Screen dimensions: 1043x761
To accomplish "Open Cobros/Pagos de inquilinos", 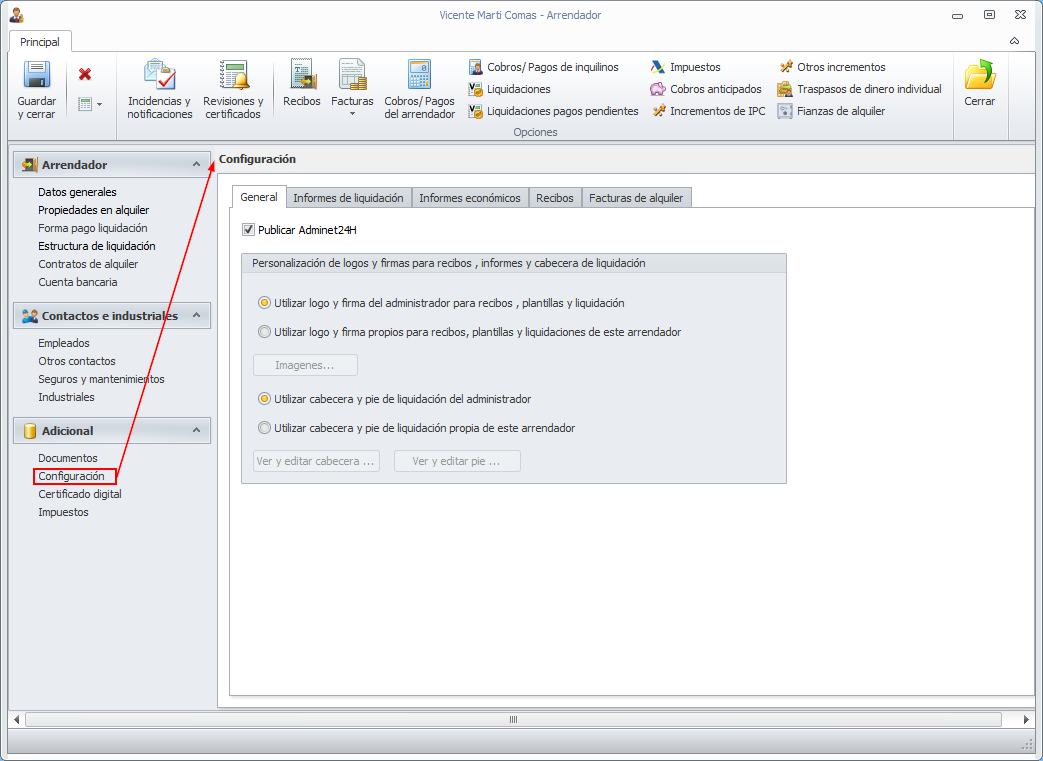I will [x=543, y=67].
